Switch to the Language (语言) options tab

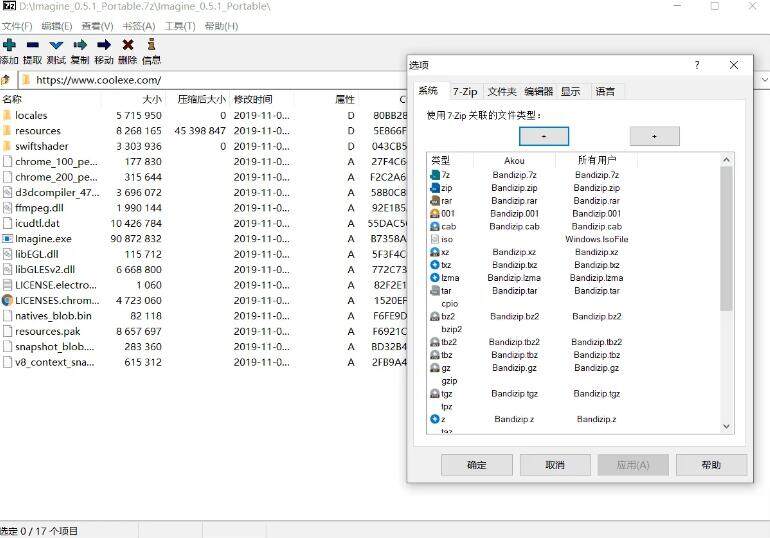click(x=605, y=91)
